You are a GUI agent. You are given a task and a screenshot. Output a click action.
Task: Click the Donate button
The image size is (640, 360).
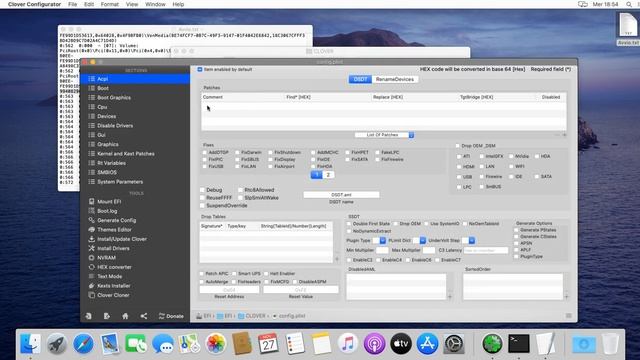point(171,316)
